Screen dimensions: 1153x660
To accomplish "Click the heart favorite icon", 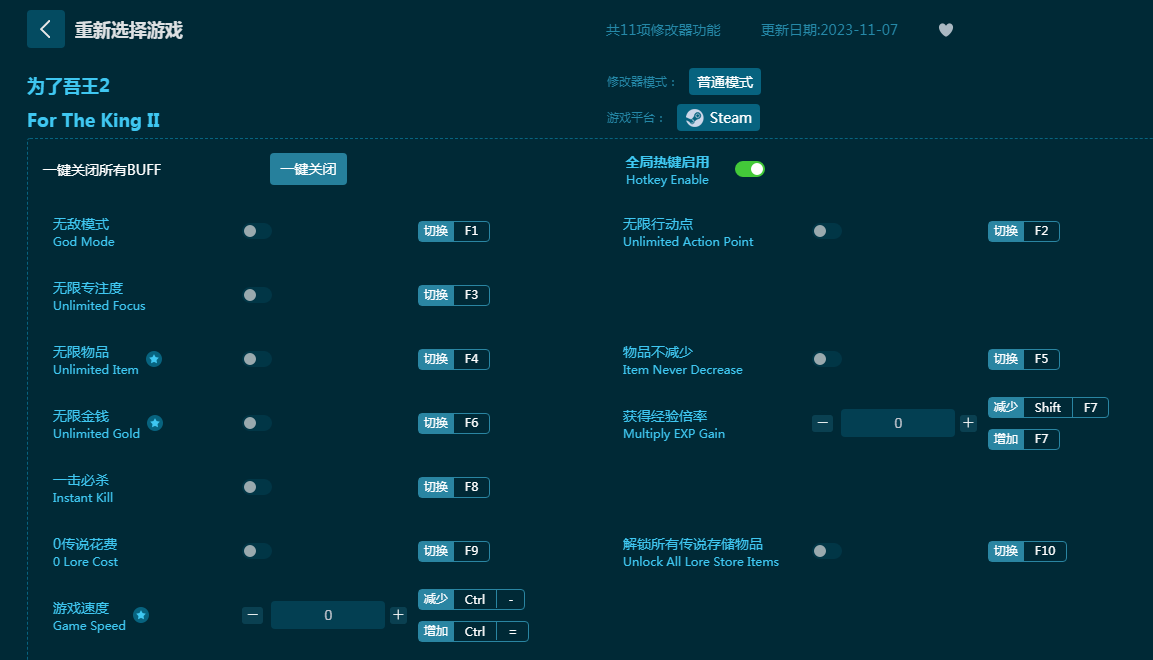I will (x=946, y=30).
